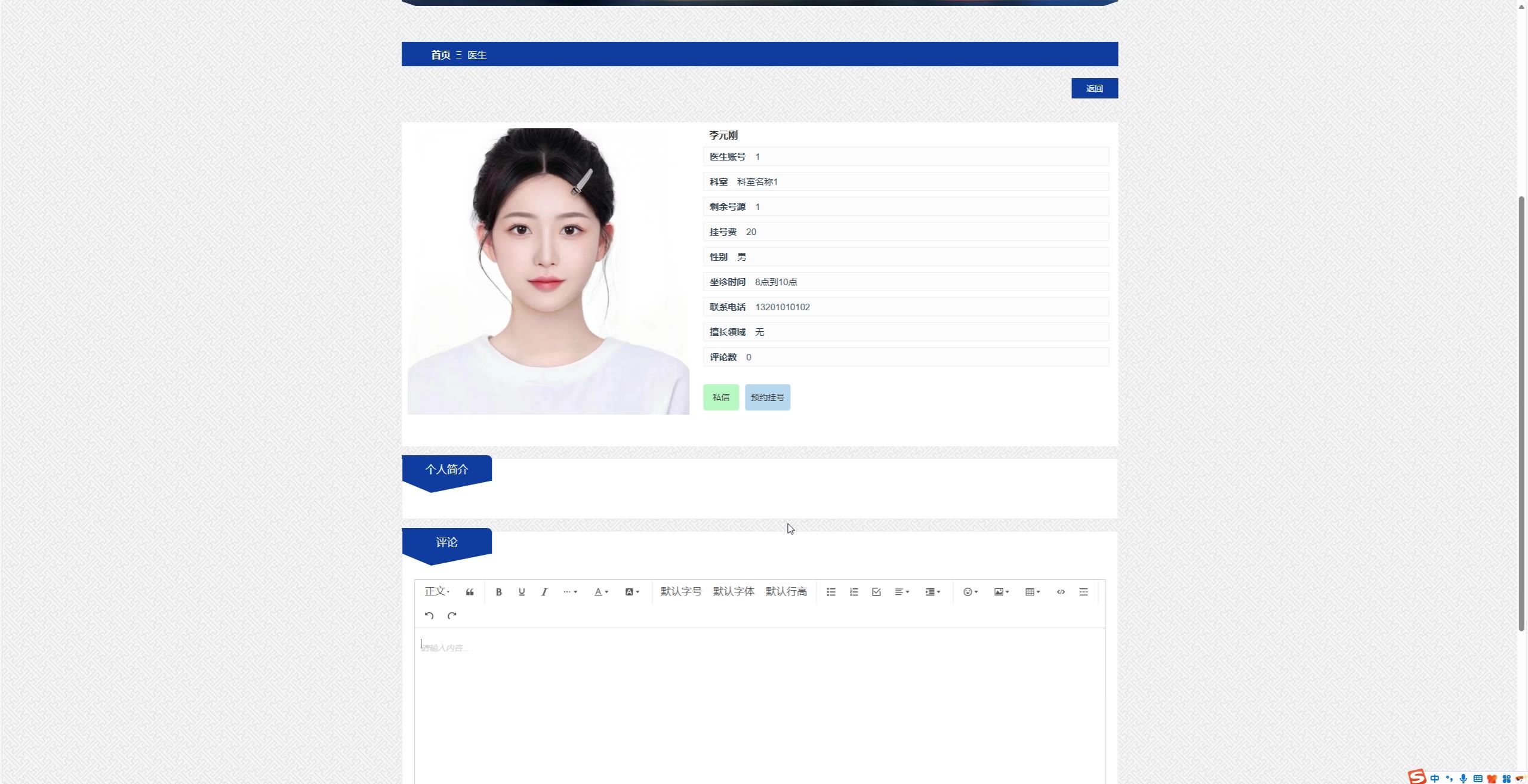Click the 返回 button

(x=1094, y=88)
